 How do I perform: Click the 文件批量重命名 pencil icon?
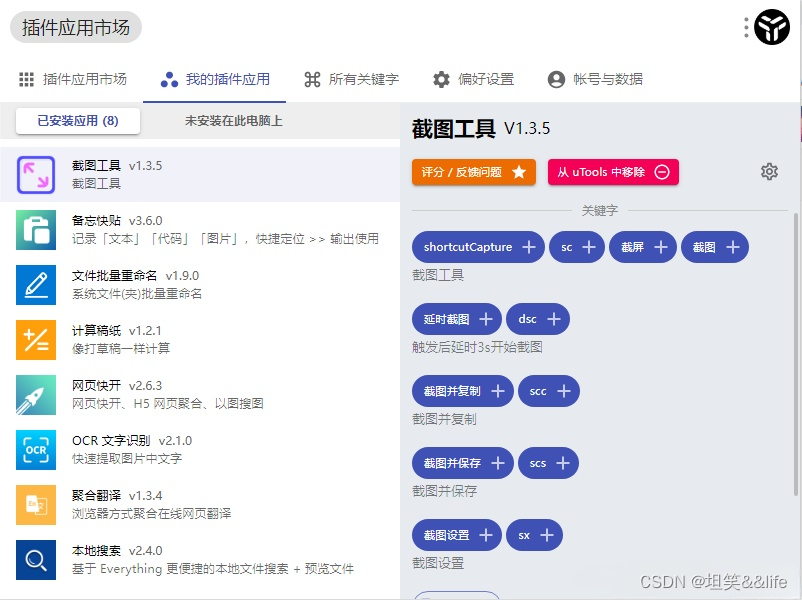coord(36,285)
